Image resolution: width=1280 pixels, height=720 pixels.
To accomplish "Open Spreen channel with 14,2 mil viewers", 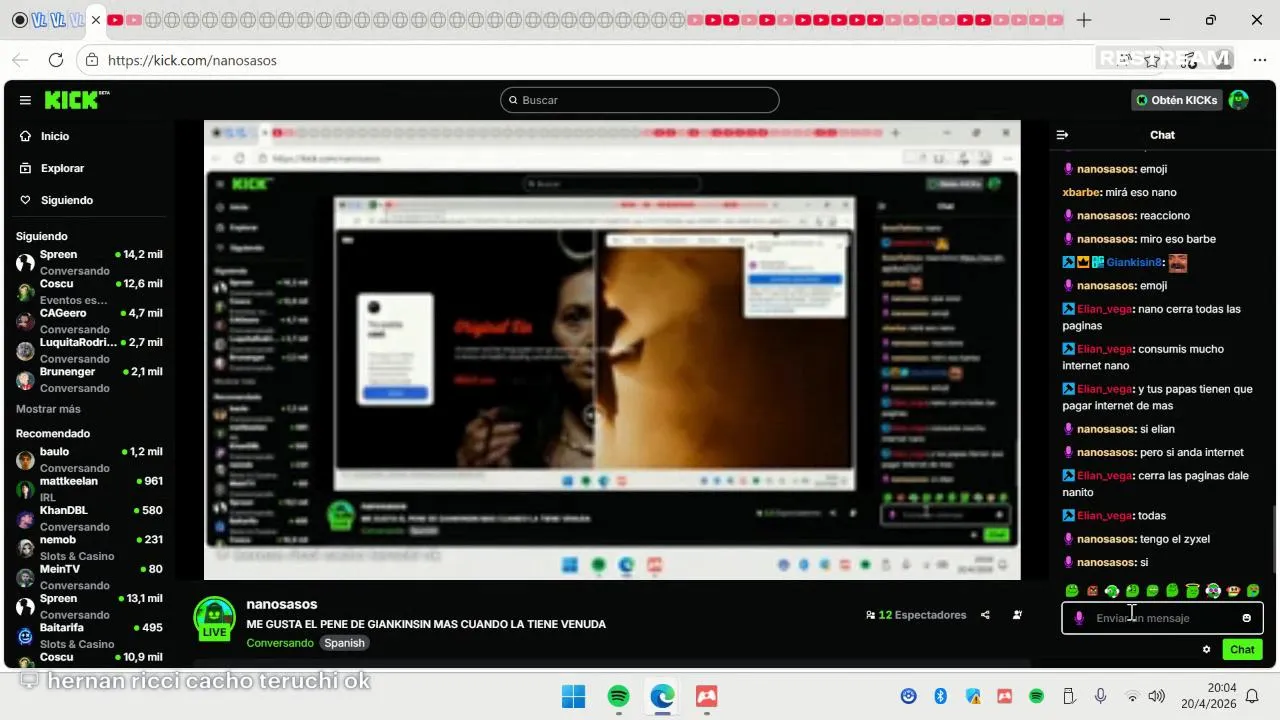I will coord(89,262).
